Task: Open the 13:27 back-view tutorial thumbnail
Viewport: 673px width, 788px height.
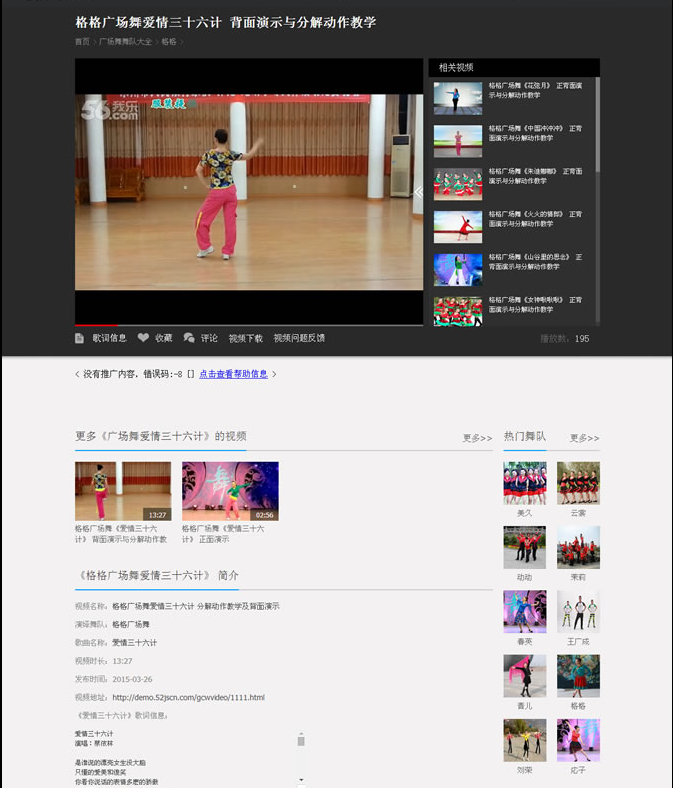Action: [123, 491]
